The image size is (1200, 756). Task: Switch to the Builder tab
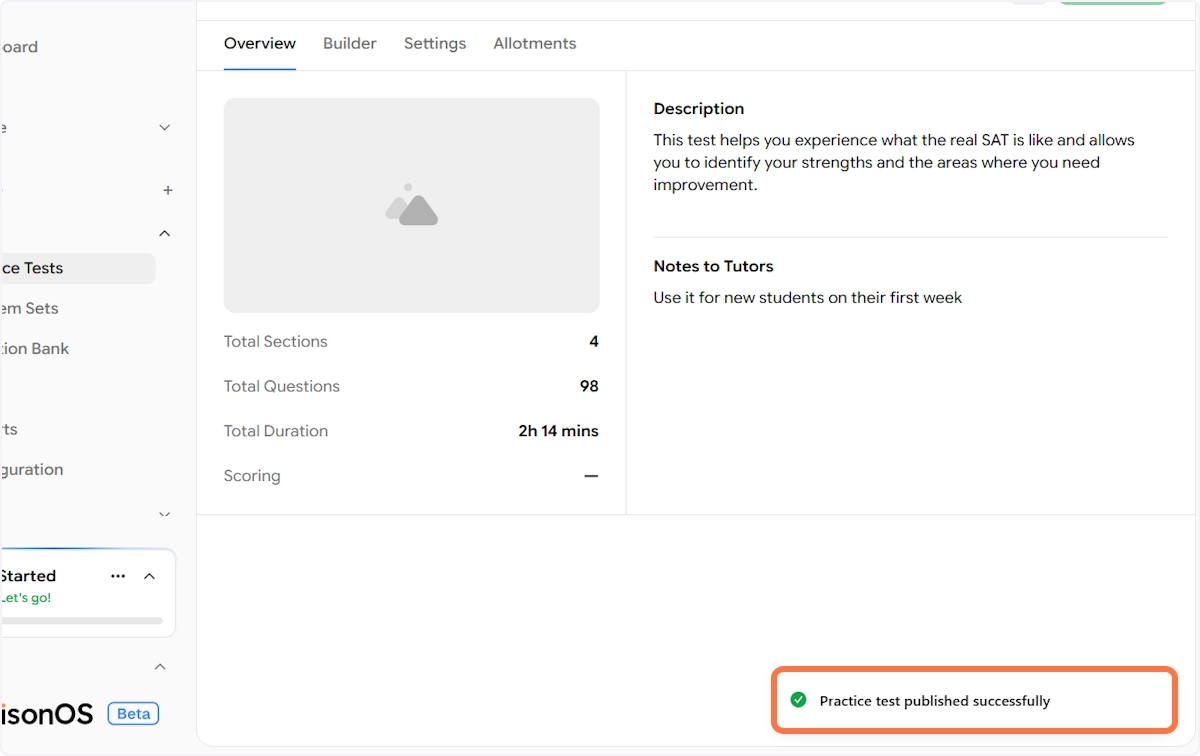[x=350, y=44]
